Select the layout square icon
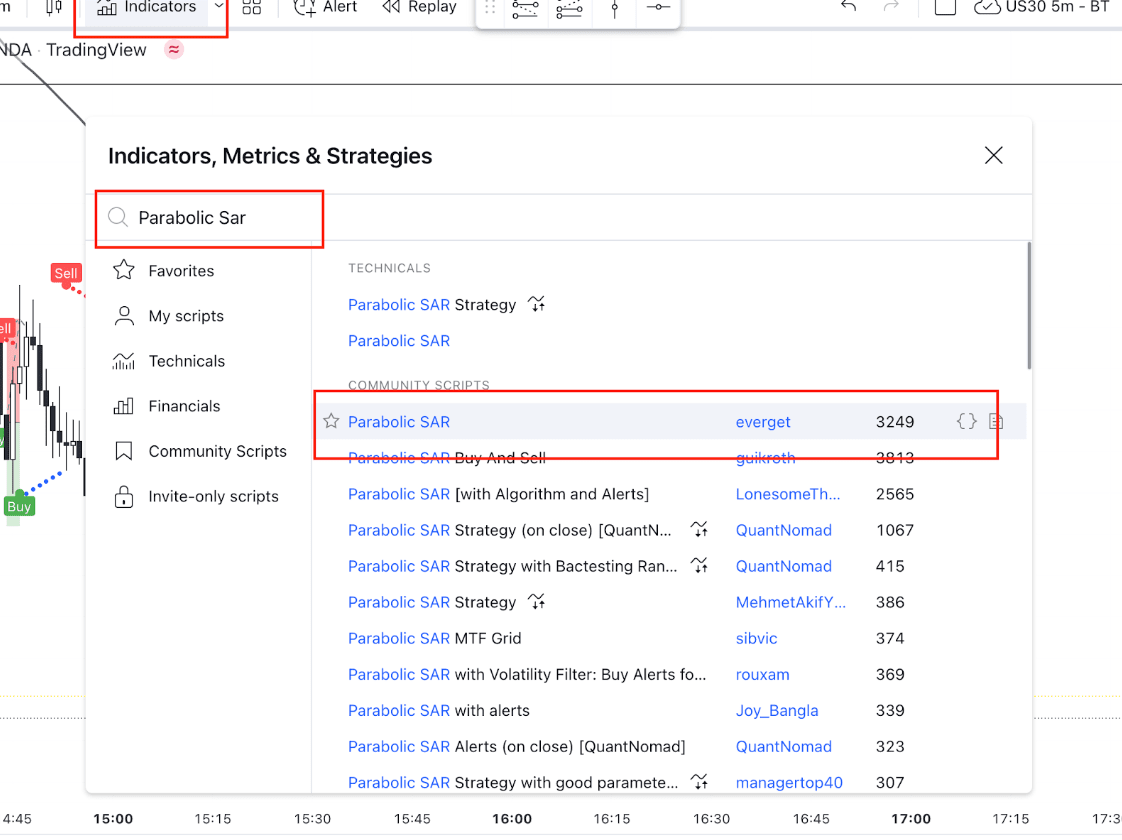 [x=945, y=7]
